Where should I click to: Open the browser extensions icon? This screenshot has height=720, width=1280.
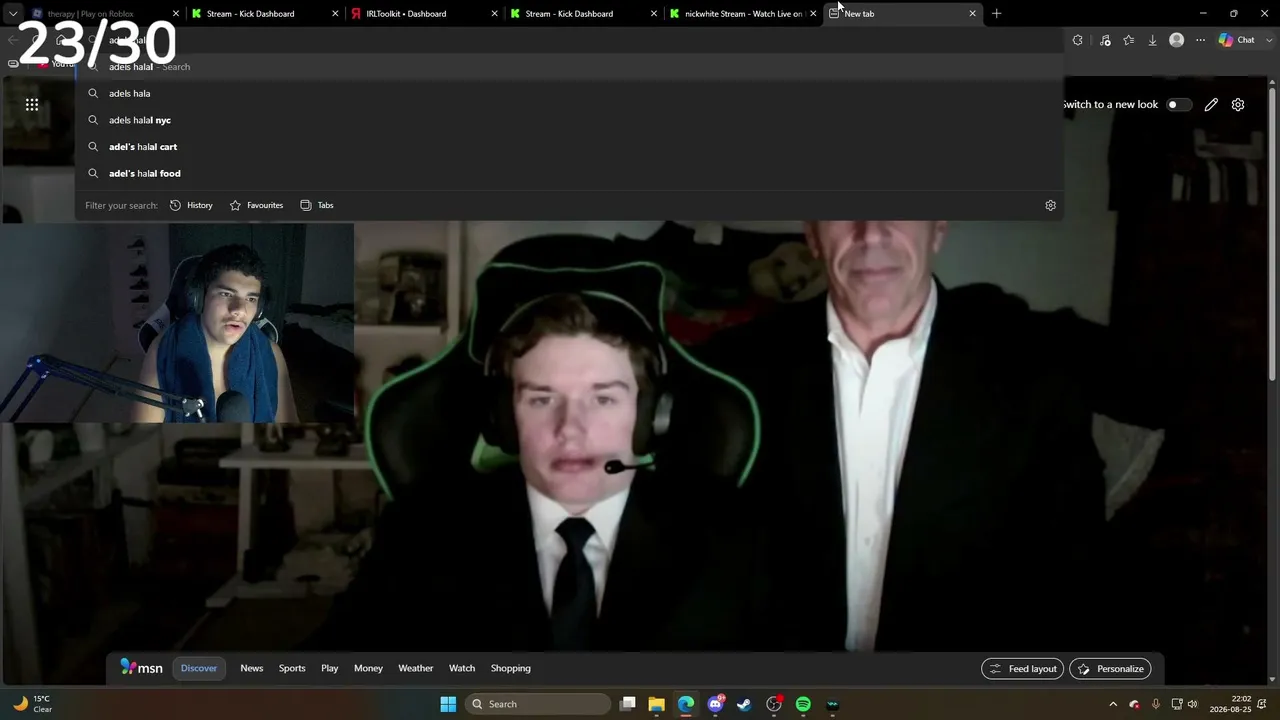(1077, 40)
